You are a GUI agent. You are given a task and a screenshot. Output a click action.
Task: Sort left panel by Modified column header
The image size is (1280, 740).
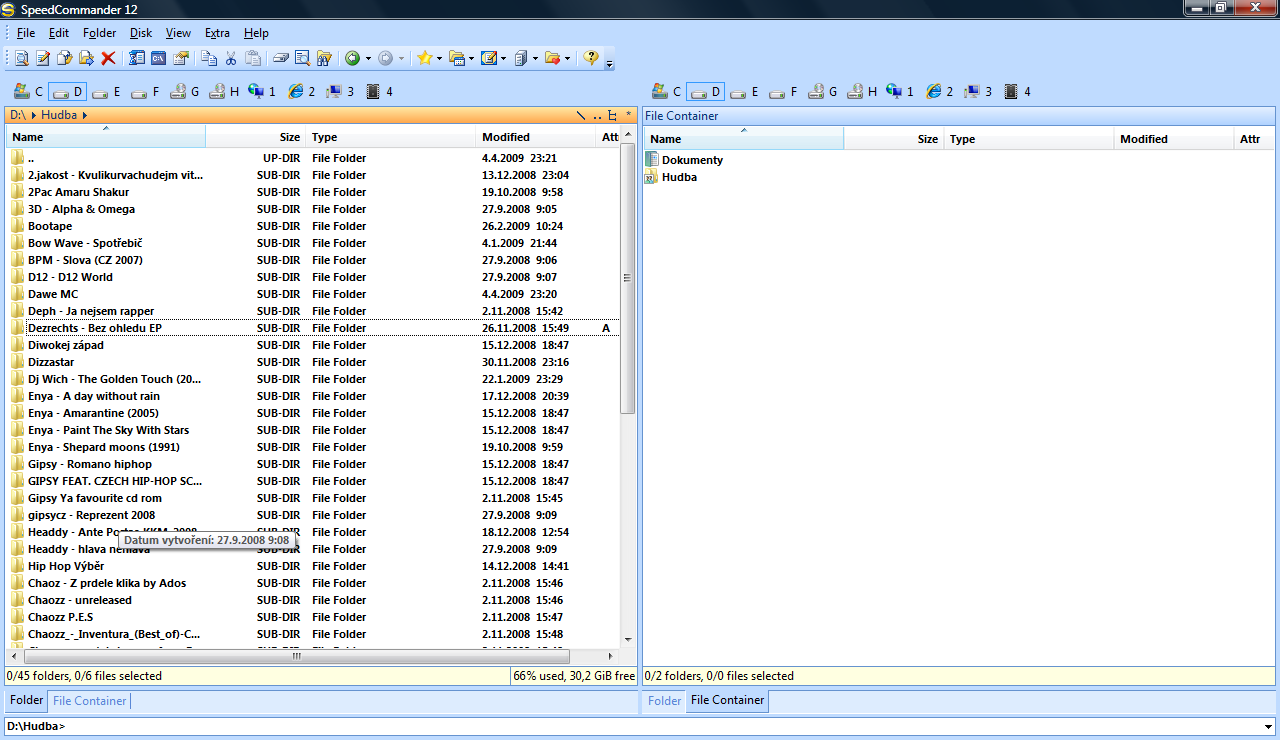(x=505, y=137)
